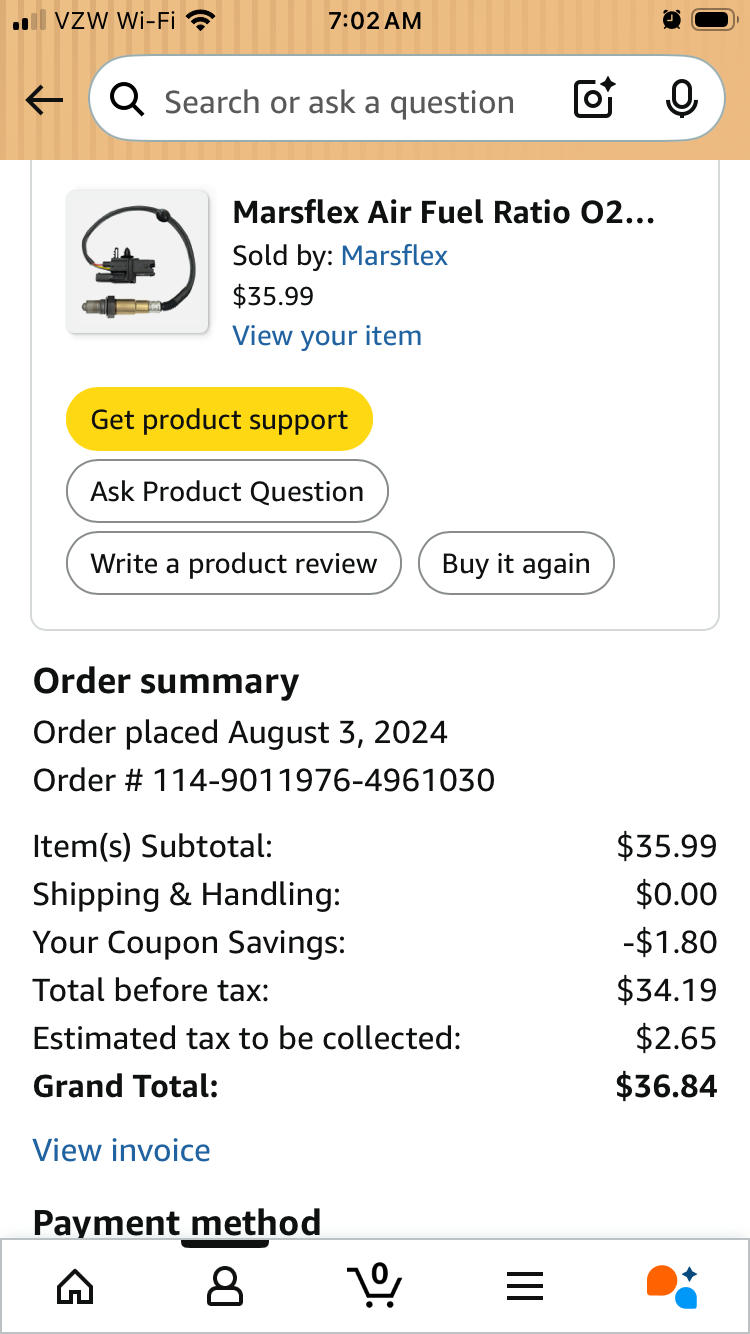Tap the microphone voice search icon
The image size is (750, 1334).
(681, 100)
